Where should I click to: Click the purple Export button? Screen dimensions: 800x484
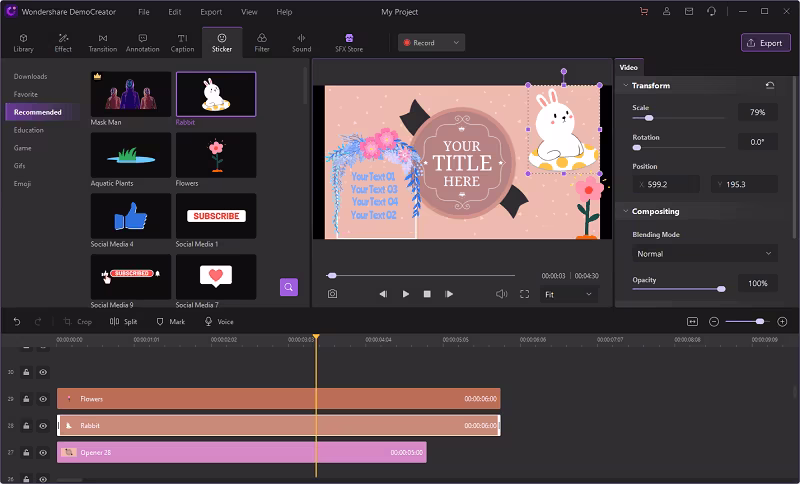pyautogui.click(x=765, y=43)
